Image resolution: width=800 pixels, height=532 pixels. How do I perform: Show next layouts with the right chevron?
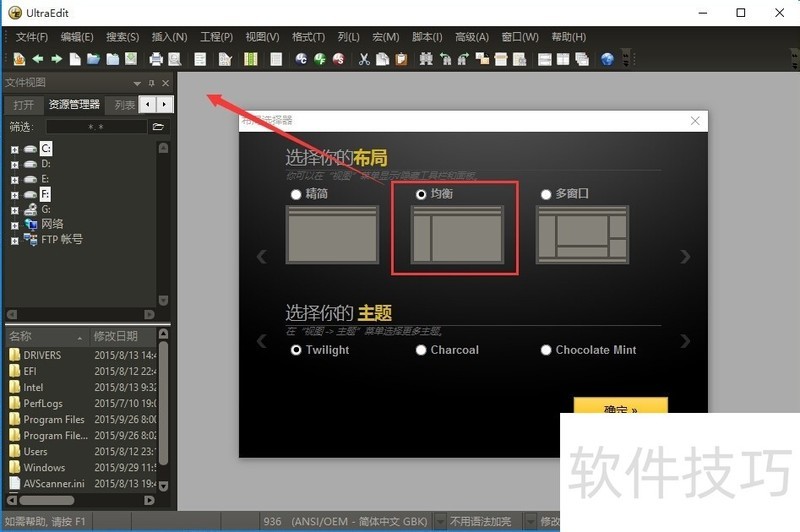685,257
